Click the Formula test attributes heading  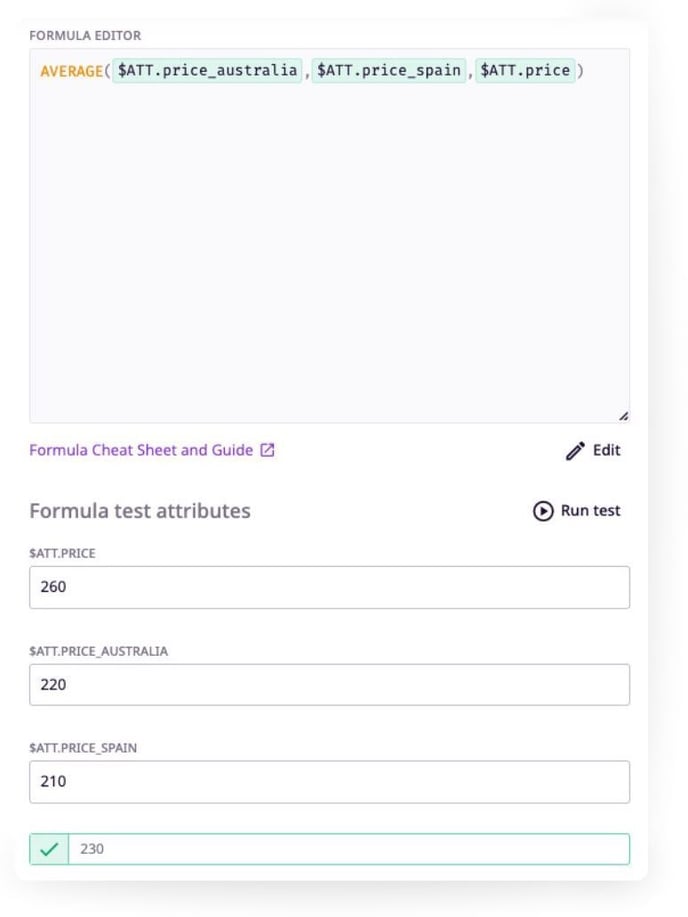pyautogui.click(x=140, y=511)
